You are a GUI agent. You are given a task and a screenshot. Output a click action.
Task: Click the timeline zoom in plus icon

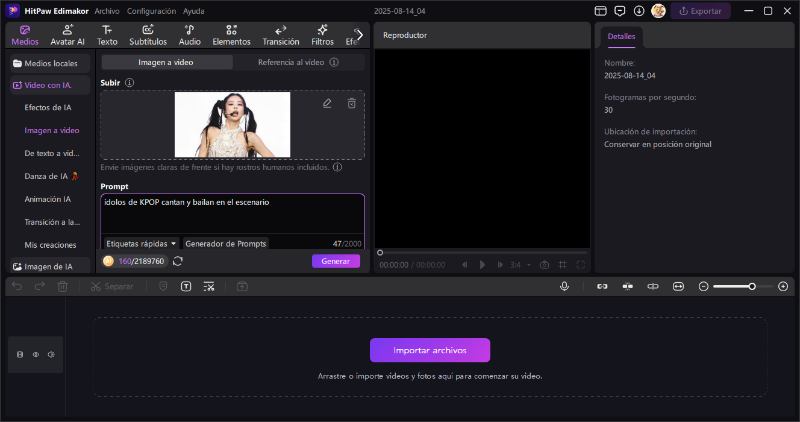coord(783,287)
